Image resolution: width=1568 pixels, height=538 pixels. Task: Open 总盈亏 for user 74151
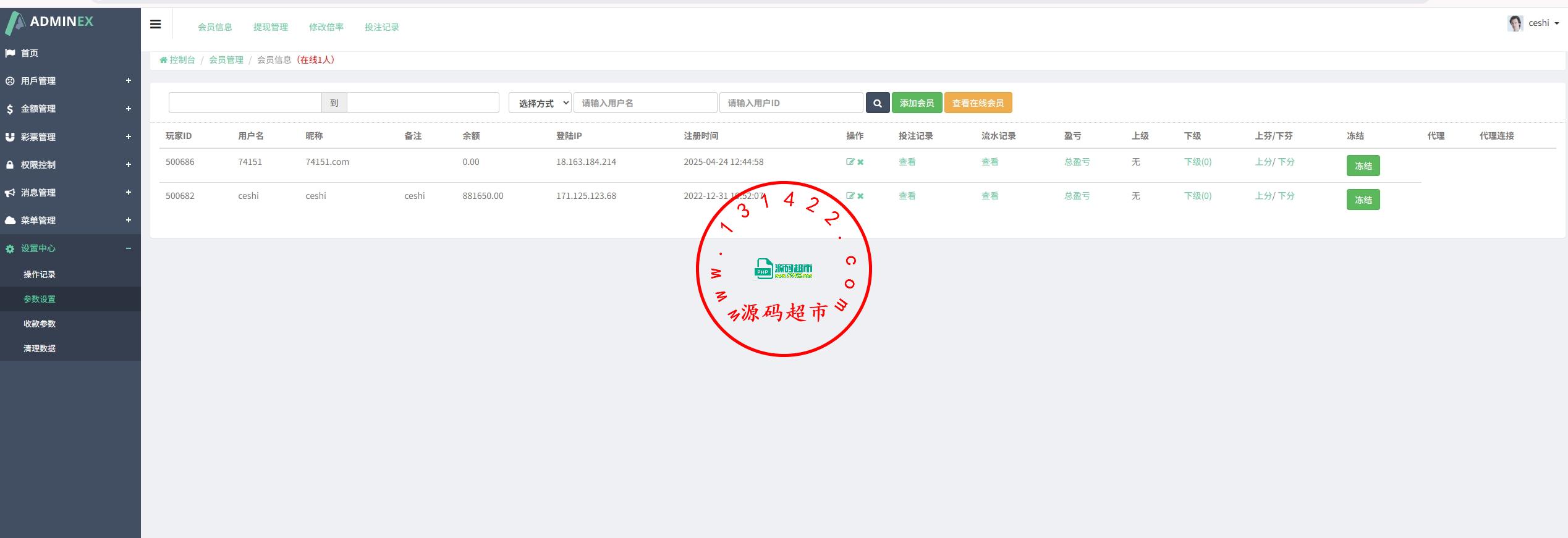(x=1077, y=162)
